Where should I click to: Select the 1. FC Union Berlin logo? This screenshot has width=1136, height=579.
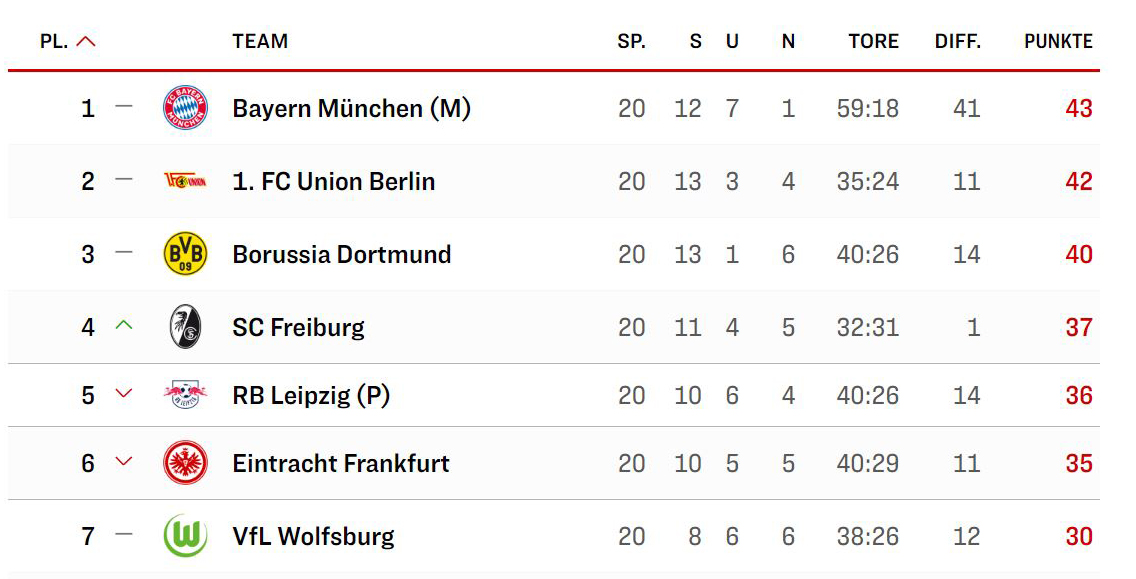pos(185,181)
